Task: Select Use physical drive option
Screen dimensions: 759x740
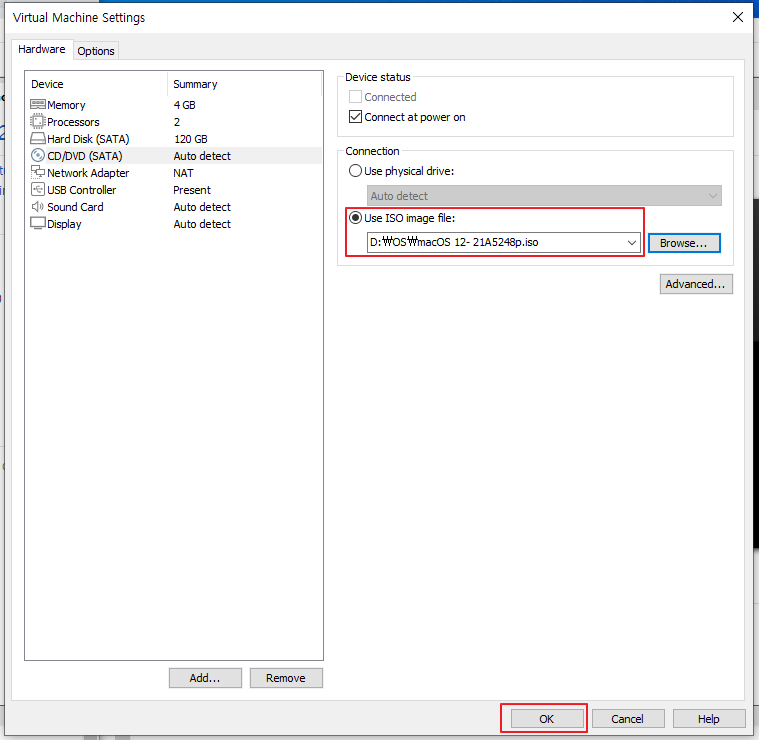Action: [x=355, y=171]
